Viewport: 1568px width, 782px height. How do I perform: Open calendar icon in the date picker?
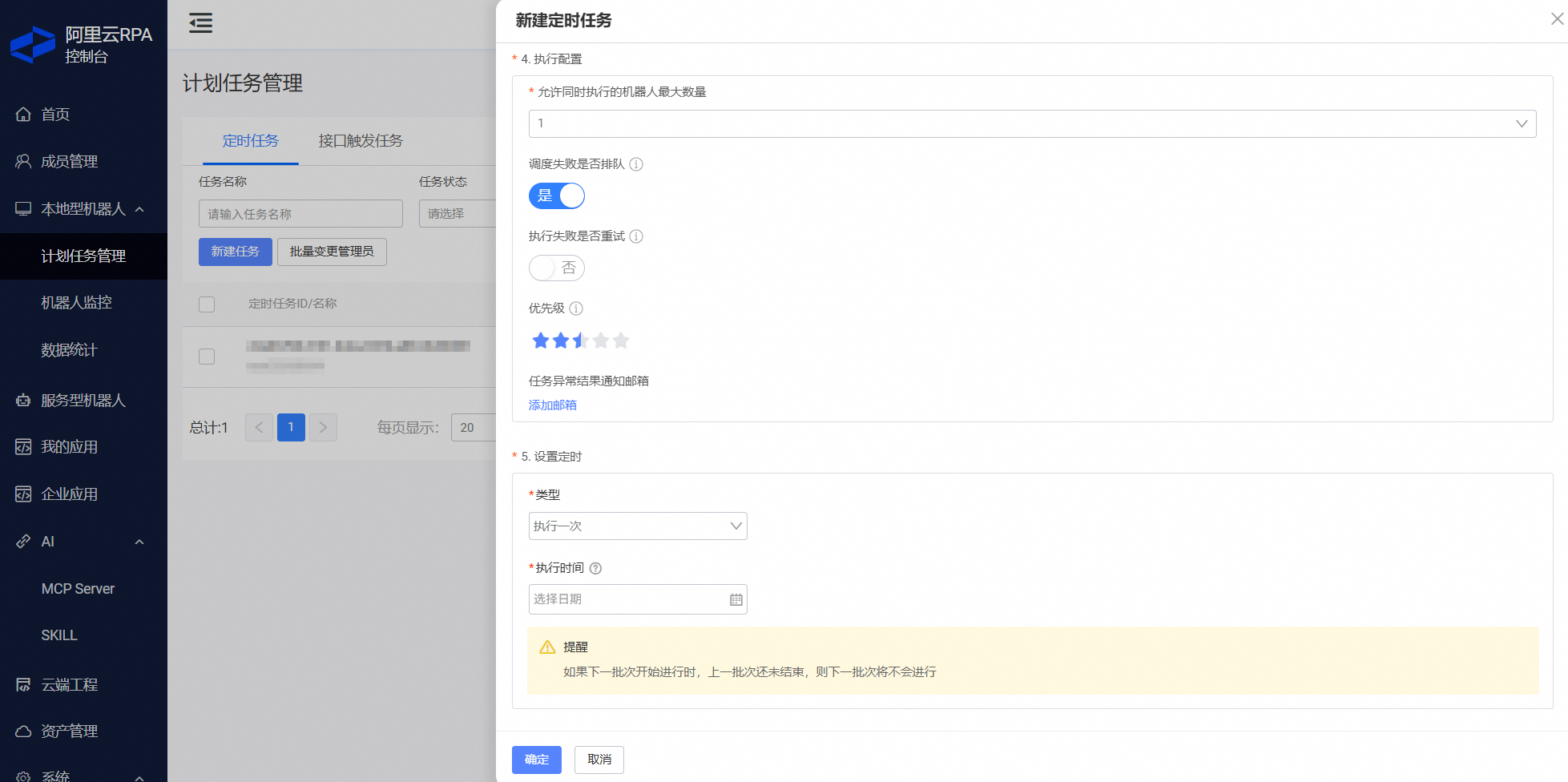click(736, 599)
